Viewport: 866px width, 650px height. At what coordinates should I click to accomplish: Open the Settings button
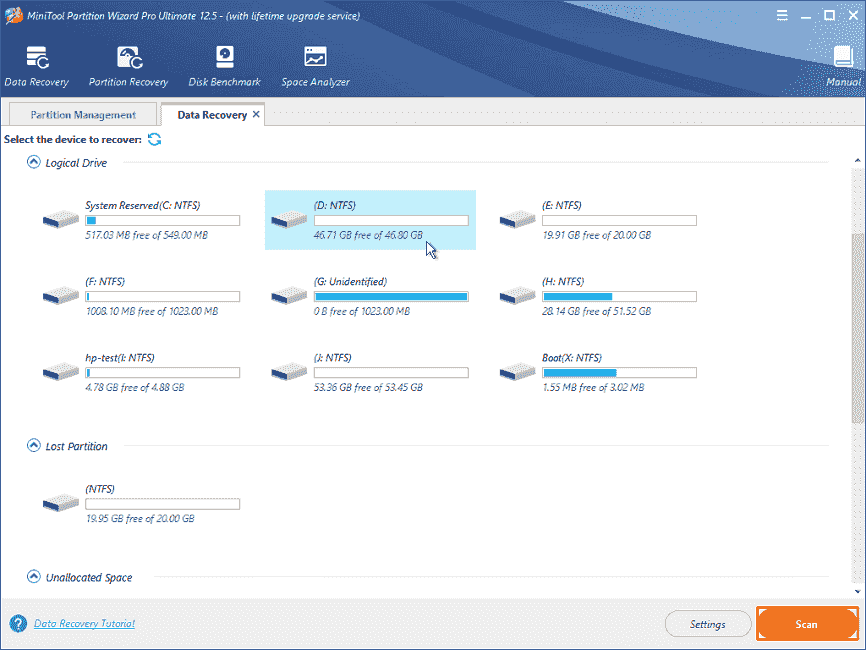[707, 624]
